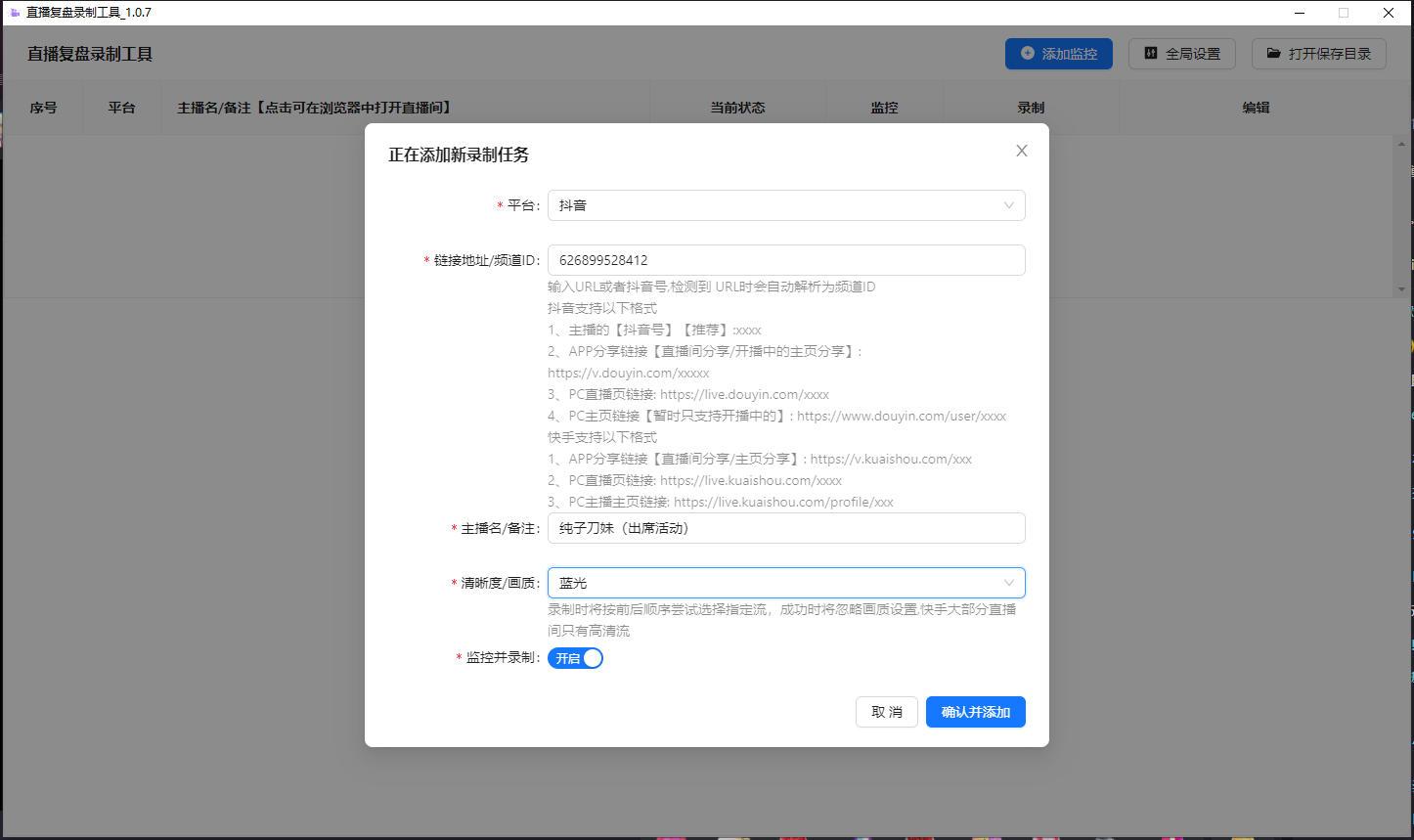Maximize the application window
The height and width of the screenshot is (840, 1414).
[x=1344, y=13]
